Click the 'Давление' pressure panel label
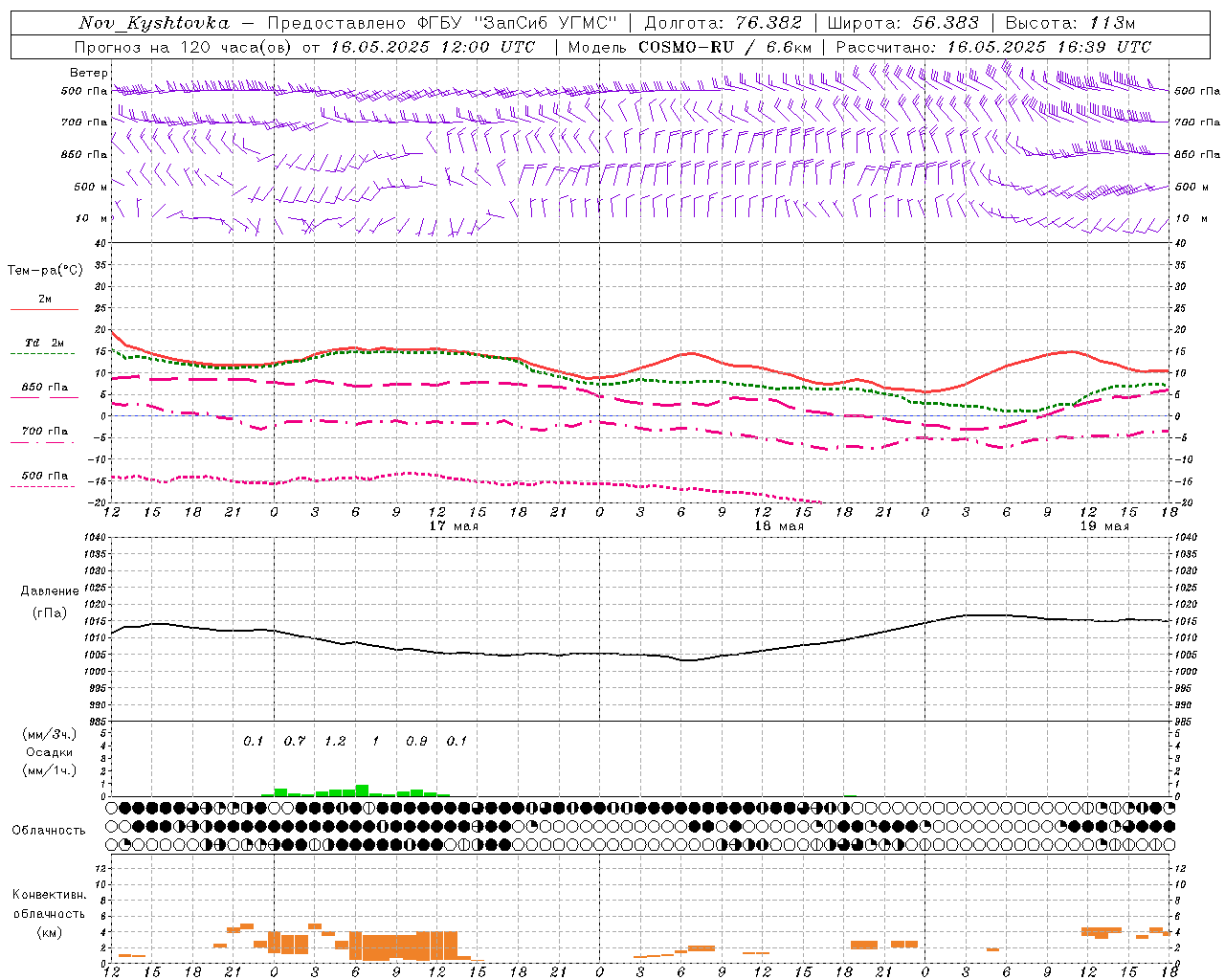Screen dimensions: 1225x980 pyautogui.click(x=50, y=591)
